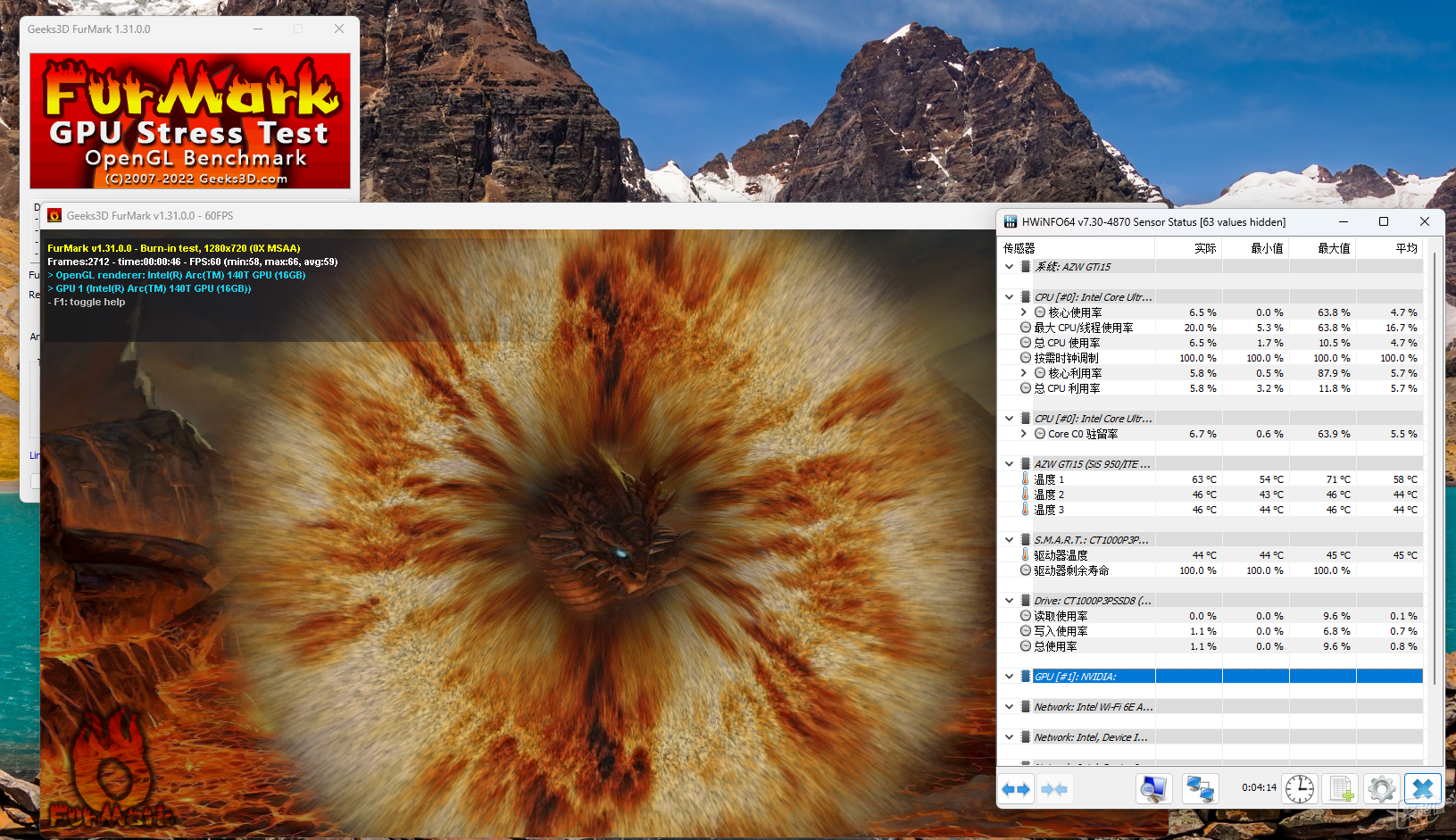Close sensors using the blue X icon
Screen dimensions: 1456x840
[x=1423, y=789]
